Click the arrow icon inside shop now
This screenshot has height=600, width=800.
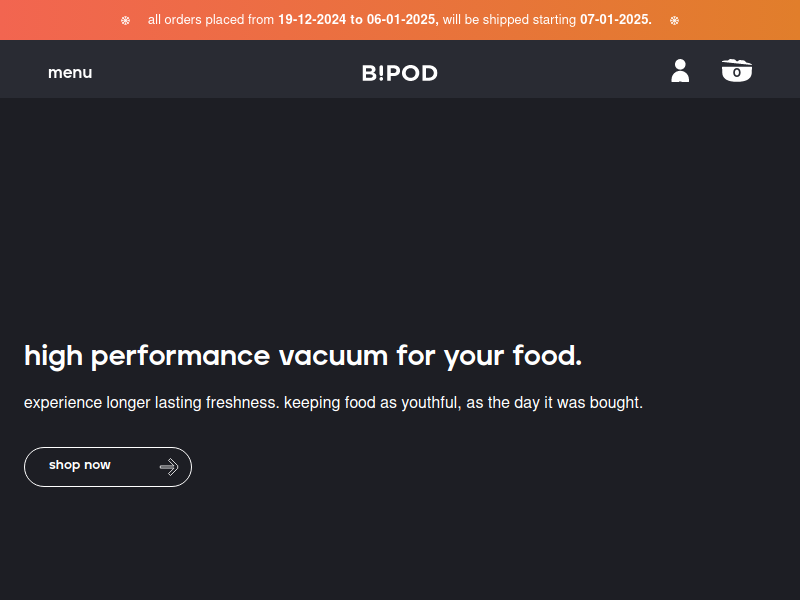pyautogui.click(x=169, y=467)
